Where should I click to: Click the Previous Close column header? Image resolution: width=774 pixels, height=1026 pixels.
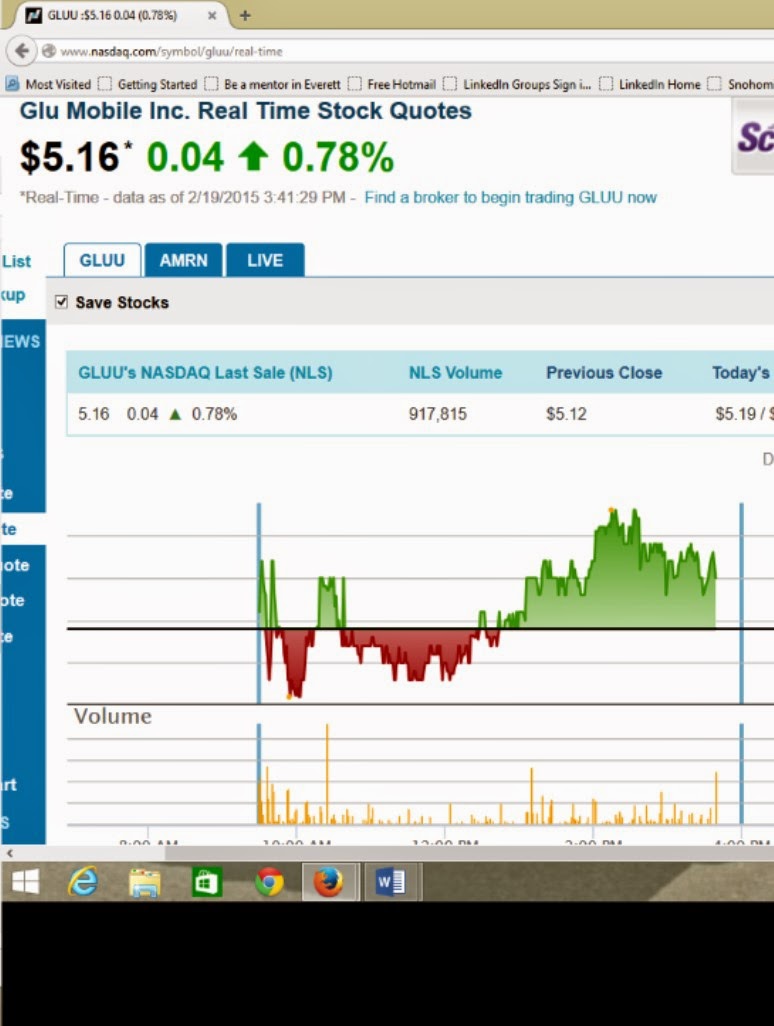pyautogui.click(x=604, y=373)
